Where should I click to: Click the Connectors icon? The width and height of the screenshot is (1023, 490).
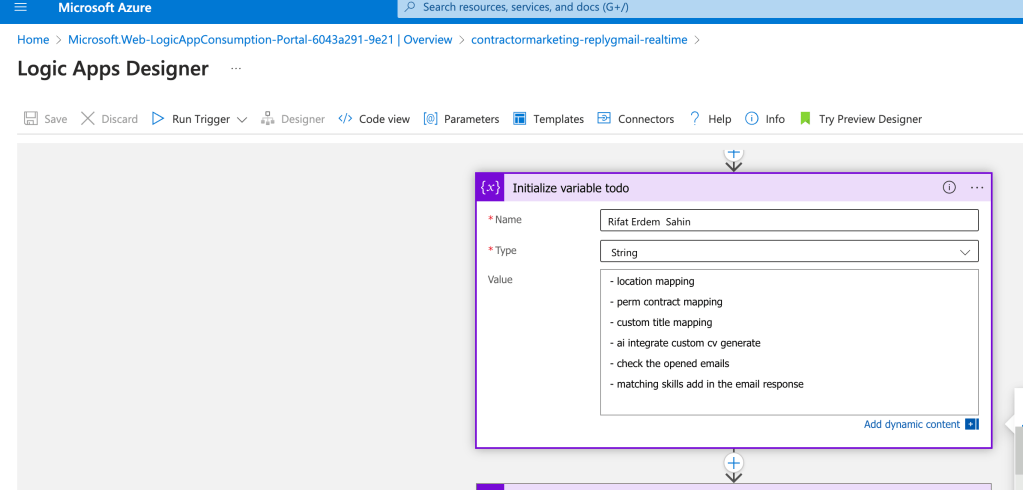click(x=604, y=119)
